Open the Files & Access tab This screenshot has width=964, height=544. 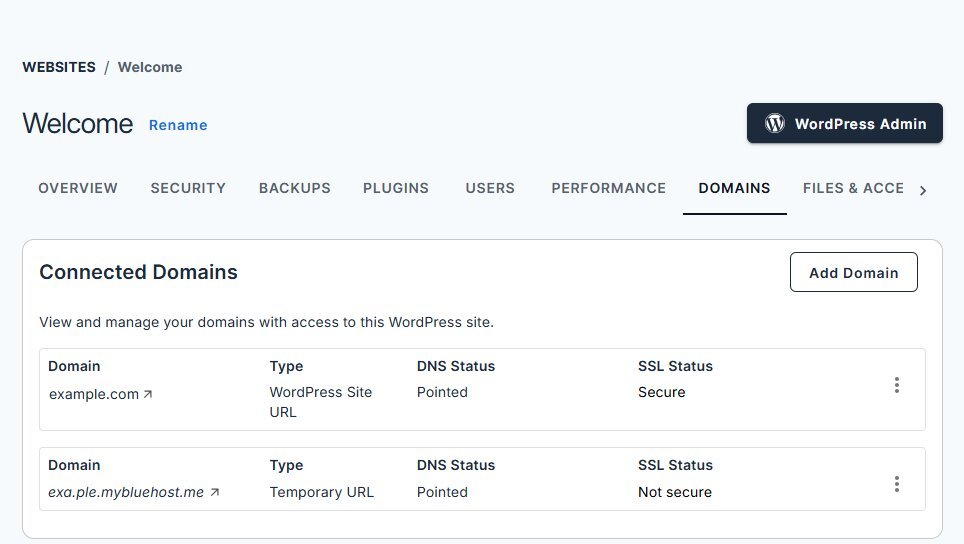853,188
